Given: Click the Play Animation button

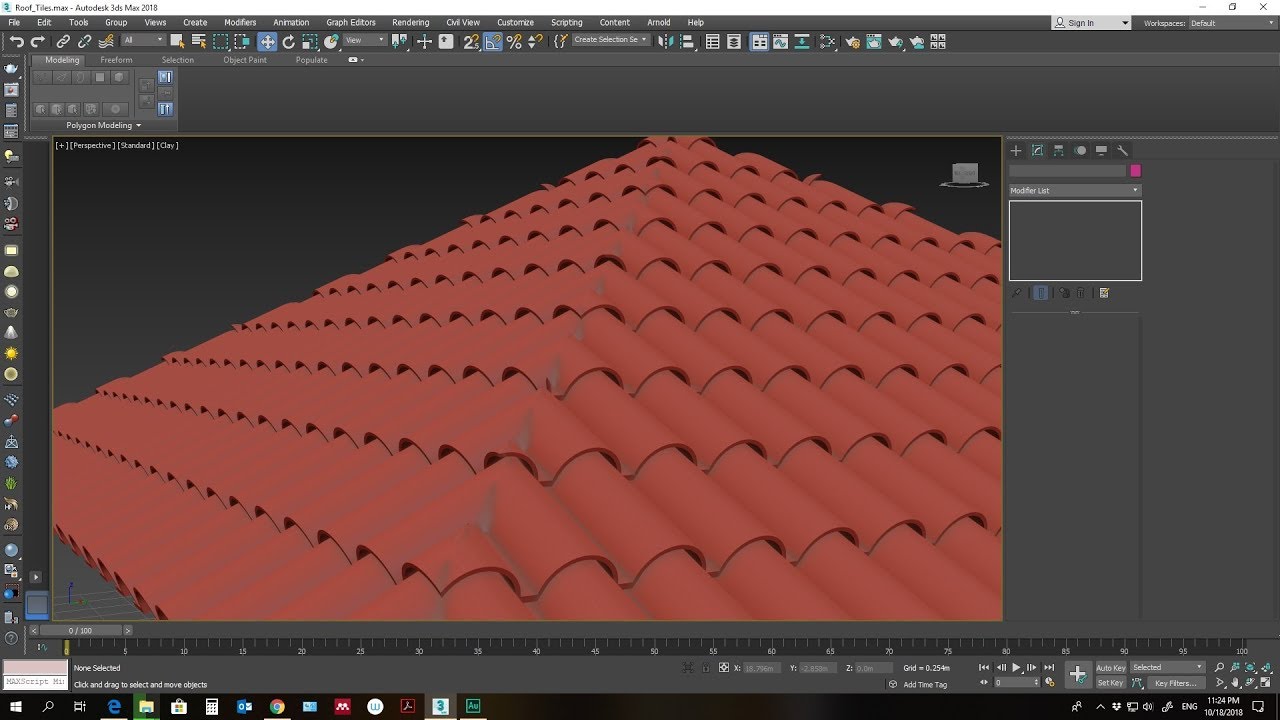Looking at the screenshot, I should 1016,668.
